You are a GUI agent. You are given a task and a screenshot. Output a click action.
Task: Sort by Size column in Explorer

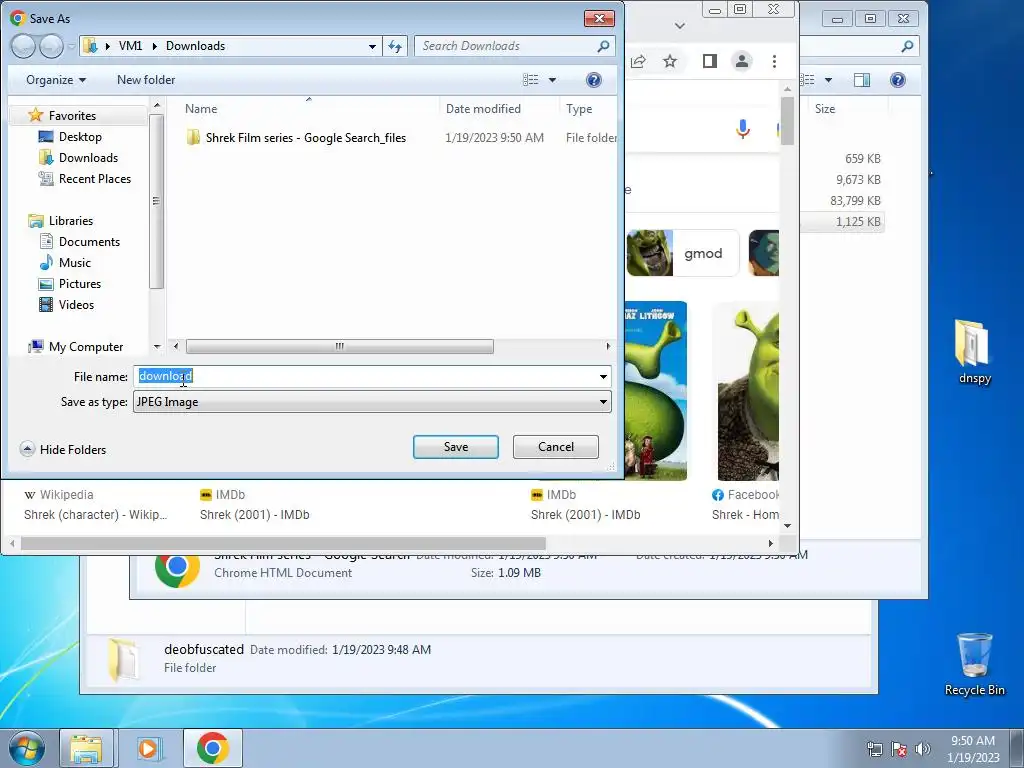[x=825, y=108]
